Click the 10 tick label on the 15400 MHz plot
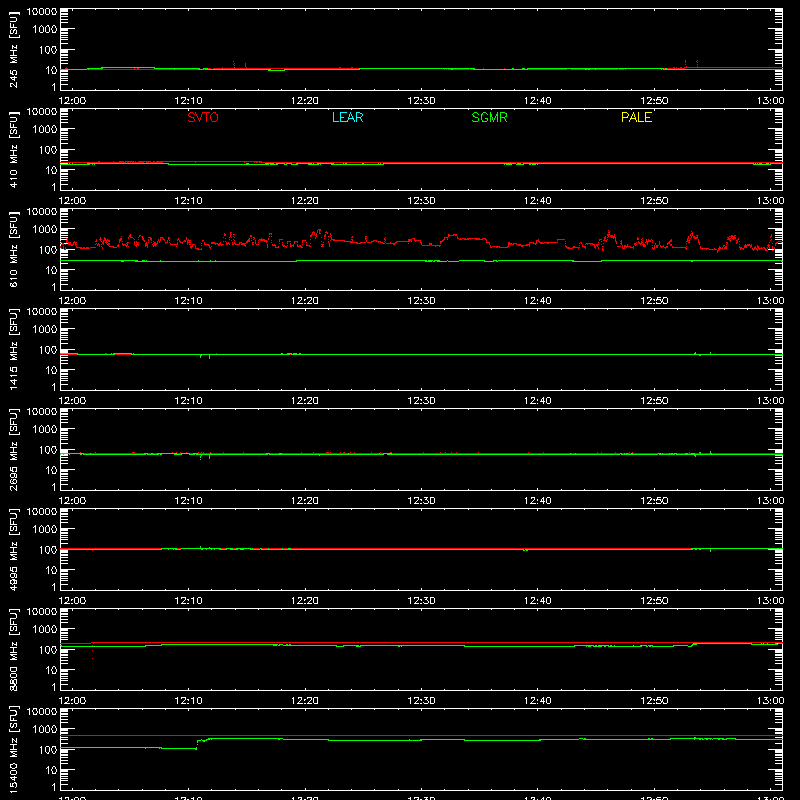Viewport: 800px width, 800px height. point(51,770)
